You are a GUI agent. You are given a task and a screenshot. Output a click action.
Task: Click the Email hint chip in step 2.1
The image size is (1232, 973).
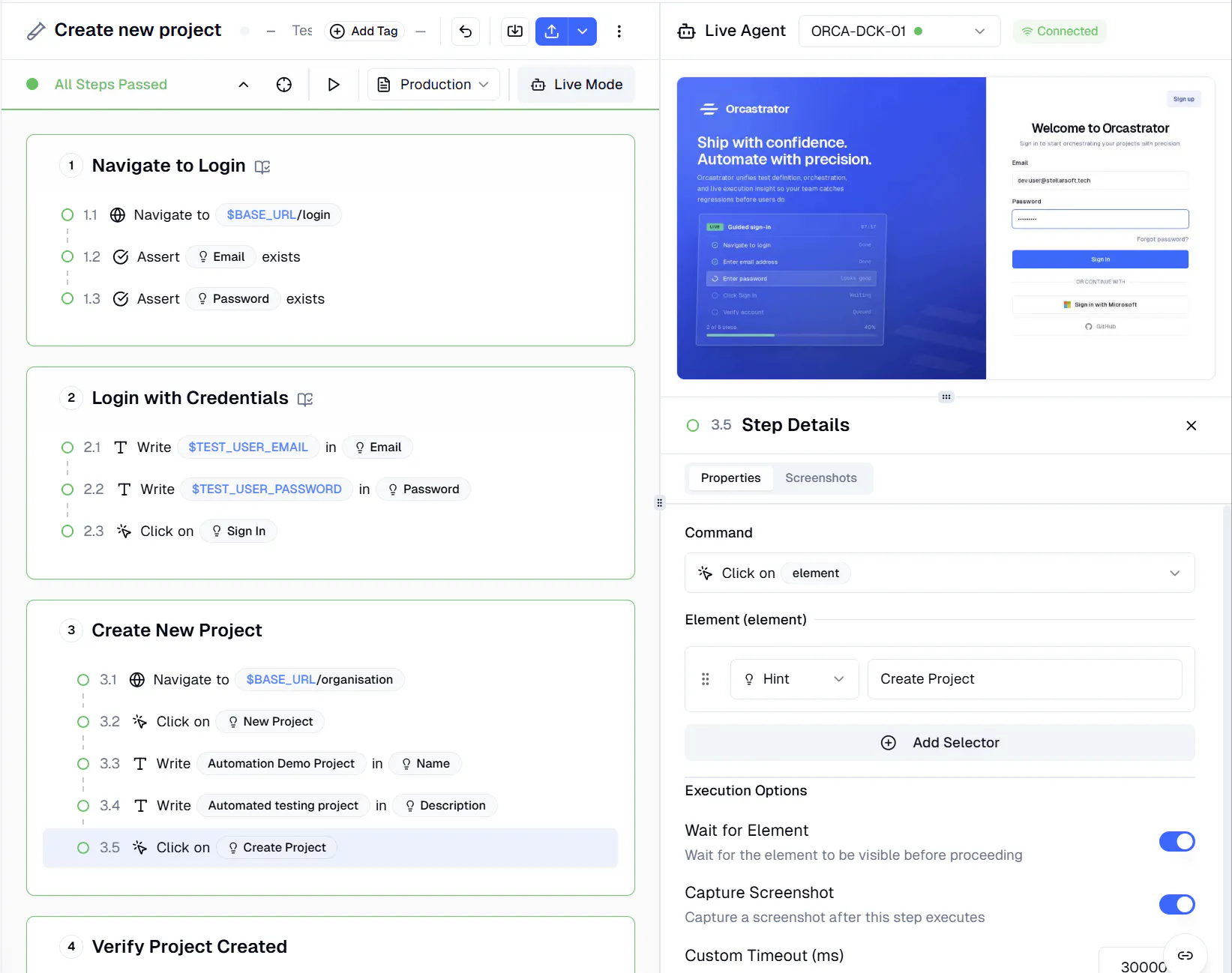pyautogui.click(x=378, y=448)
